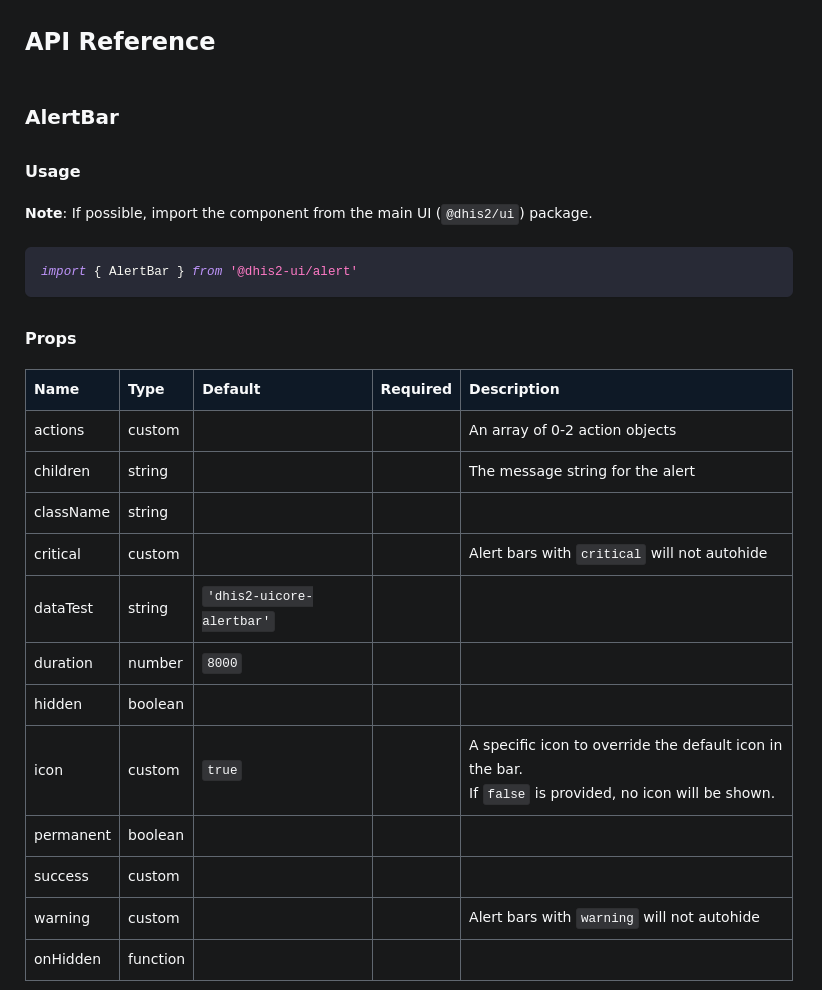Screen dimensions: 822x990
Task: Click the warning code badge in description
Action: click(x=607, y=918)
